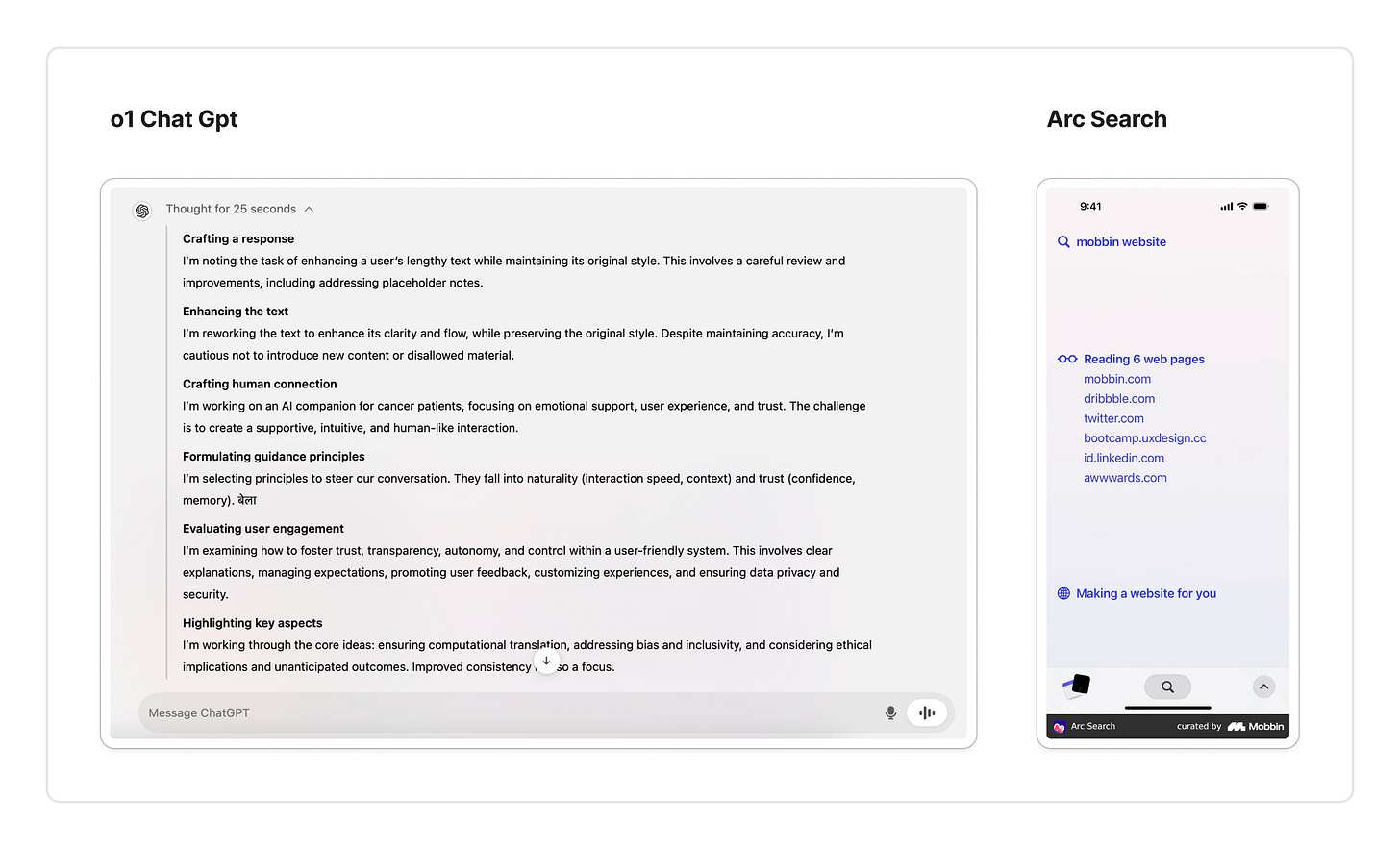
Task: Open the twitter.com link
Action: pos(1113,418)
